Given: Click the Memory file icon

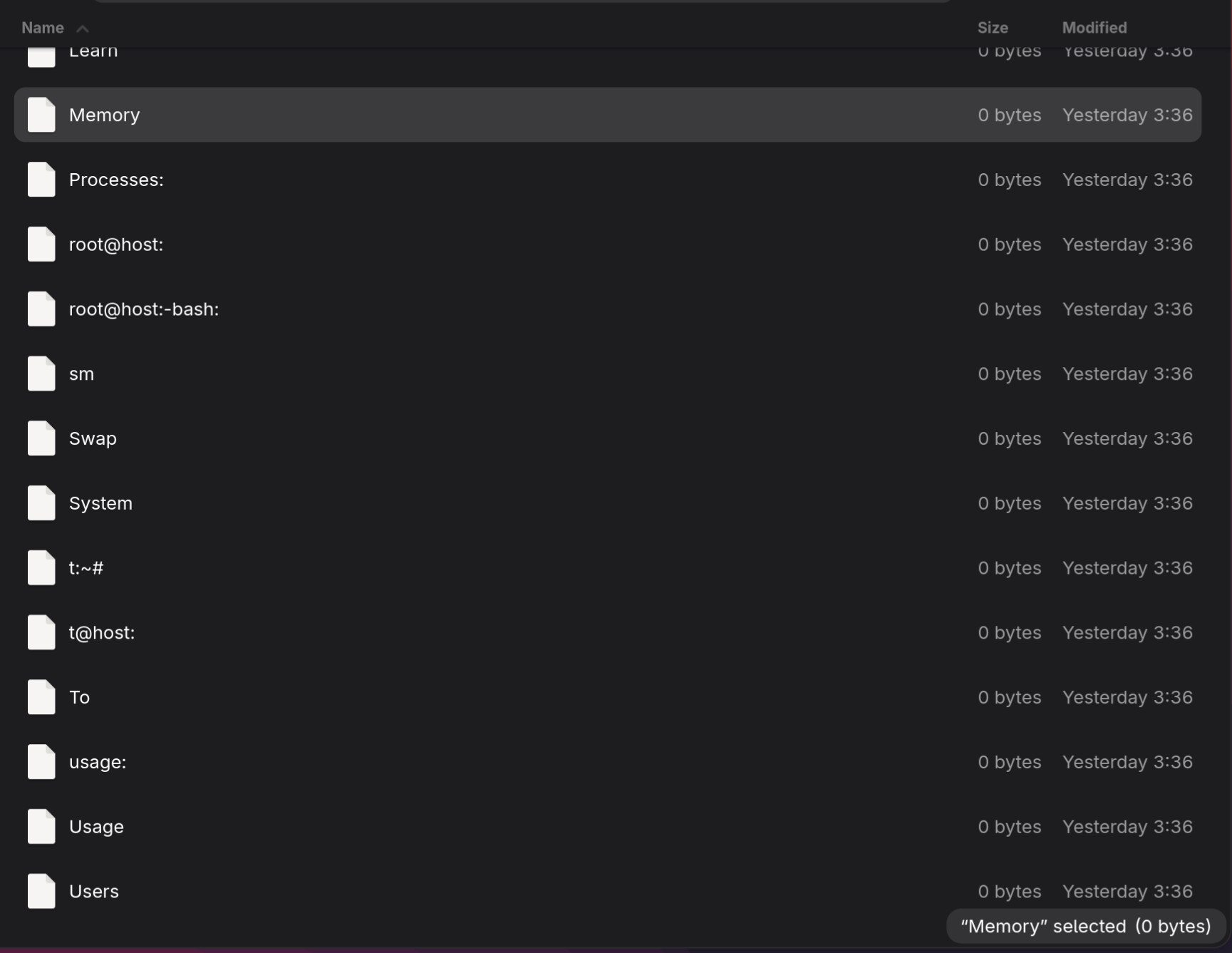Looking at the screenshot, I should (x=41, y=115).
